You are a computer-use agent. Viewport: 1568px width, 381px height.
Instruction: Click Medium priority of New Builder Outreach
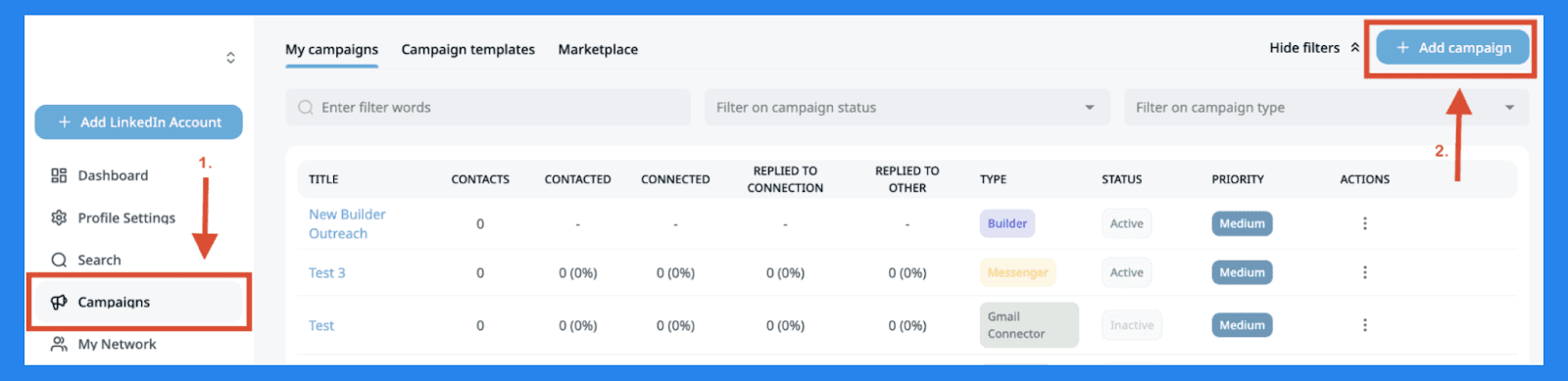tap(1242, 223)
